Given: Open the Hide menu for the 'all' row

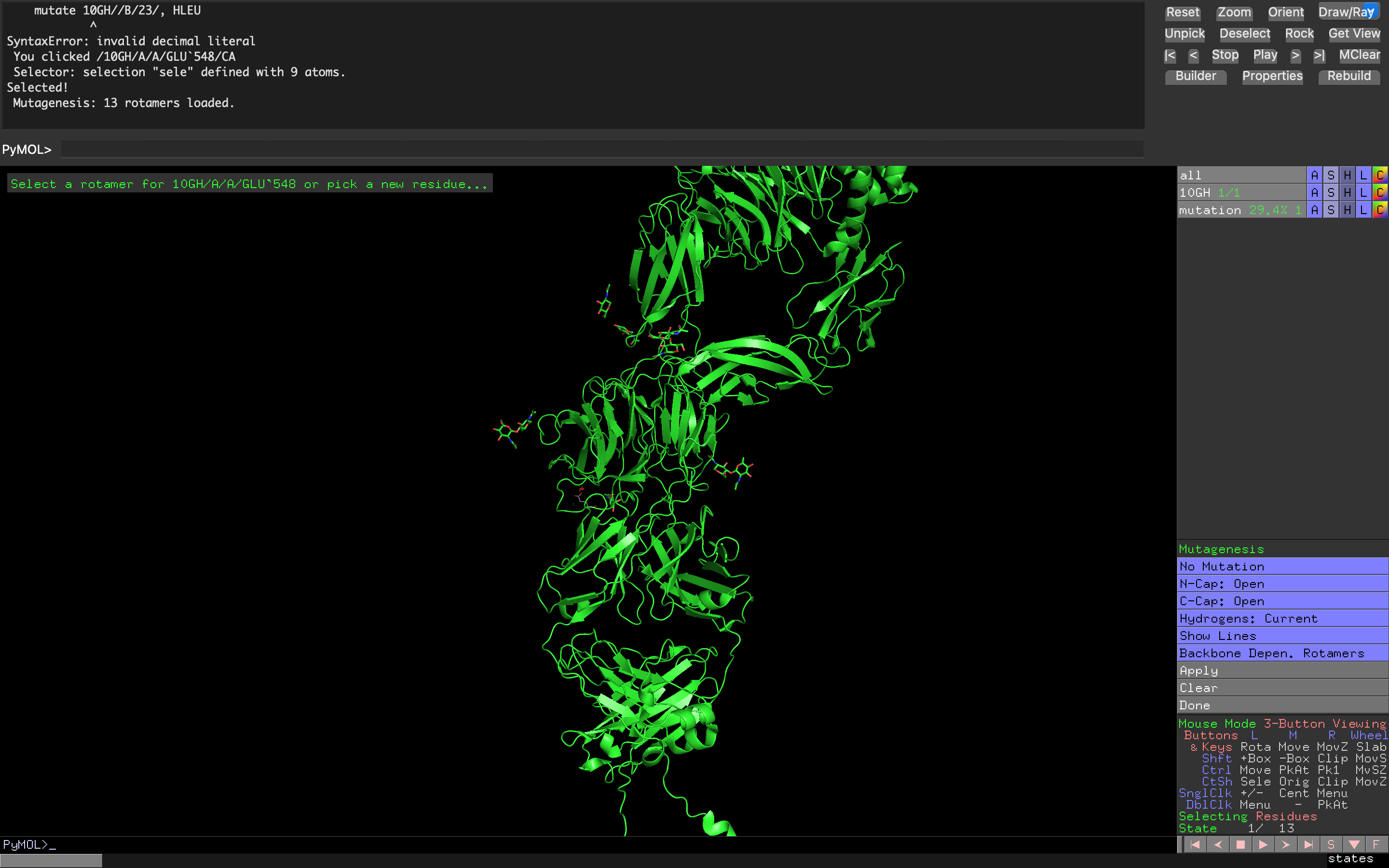Looking at the screenshot, I should (1347, 175).
